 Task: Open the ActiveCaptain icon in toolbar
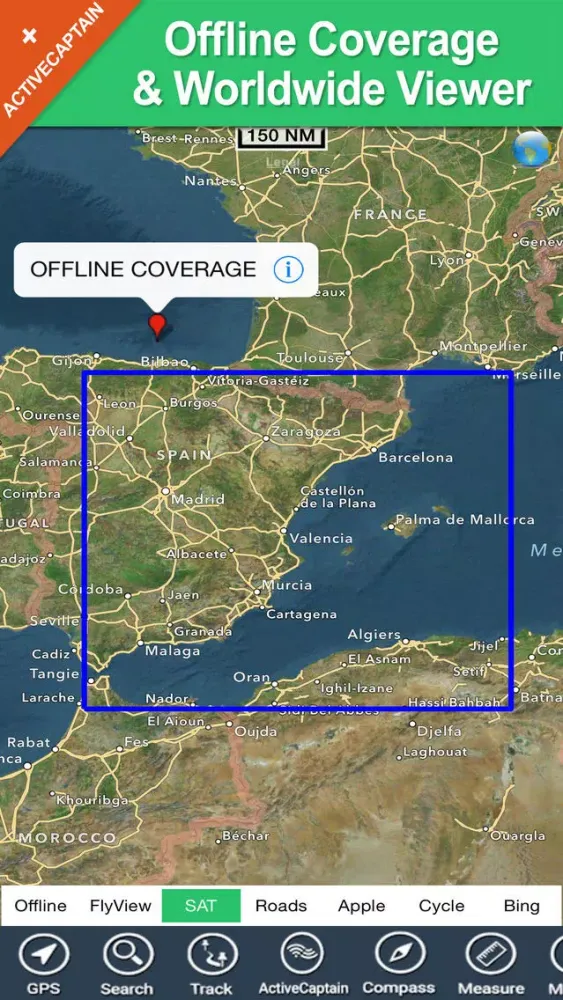(303, 955)
